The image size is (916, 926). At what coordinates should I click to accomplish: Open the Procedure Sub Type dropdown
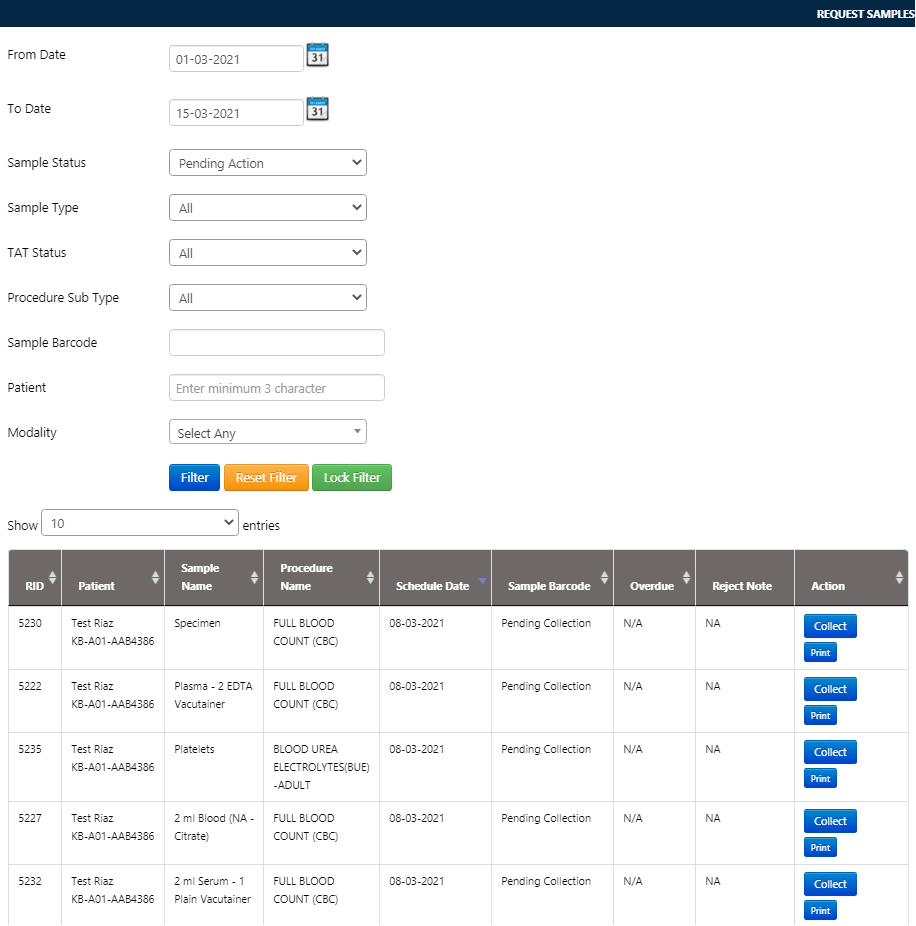coord(268,298)
